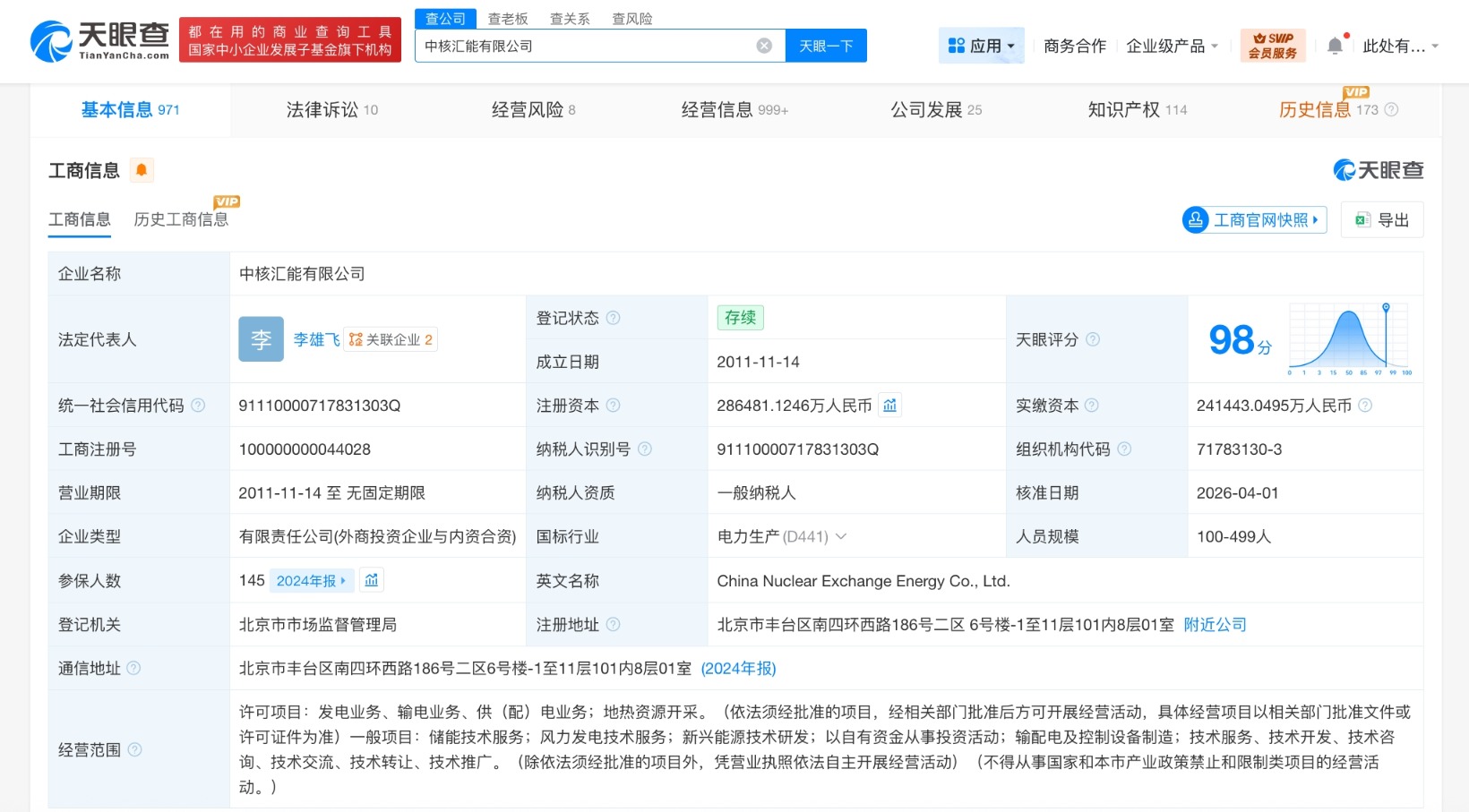Click the 导出 export button
This screenshot has width=1469, height=812.
point(1382,220)
